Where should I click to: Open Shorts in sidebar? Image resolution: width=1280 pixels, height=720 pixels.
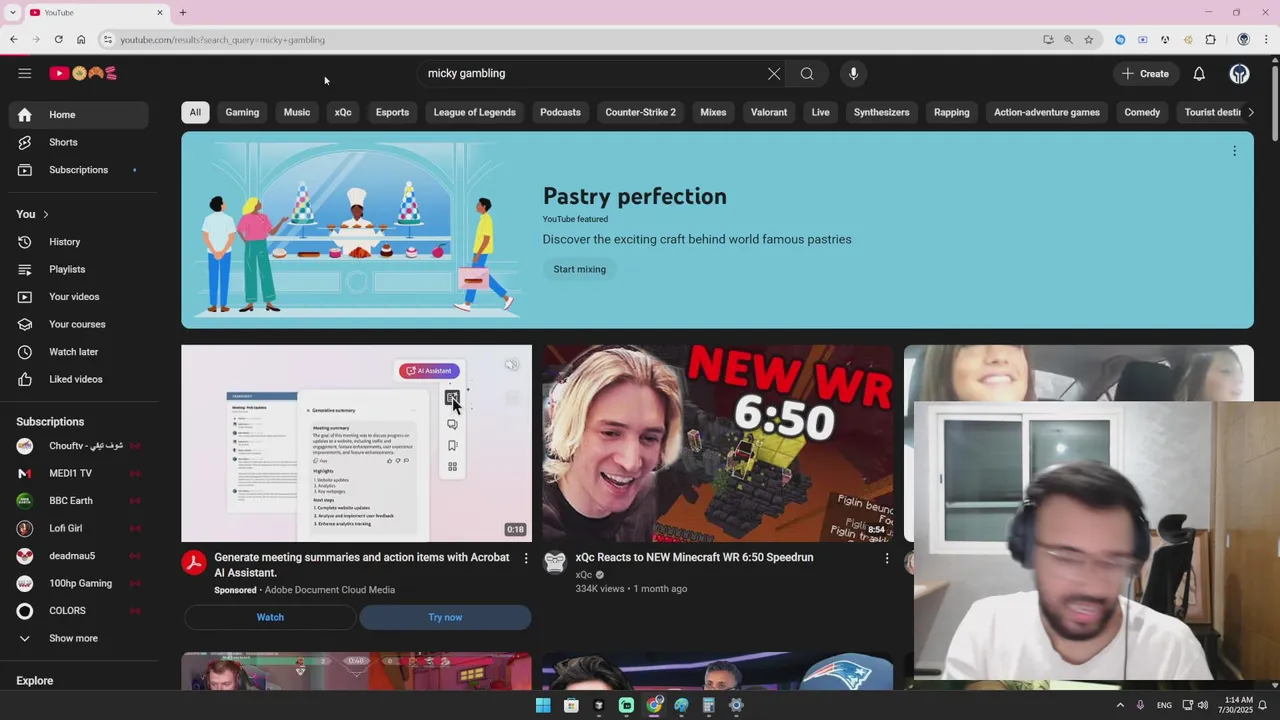click(x=79, y=142)
